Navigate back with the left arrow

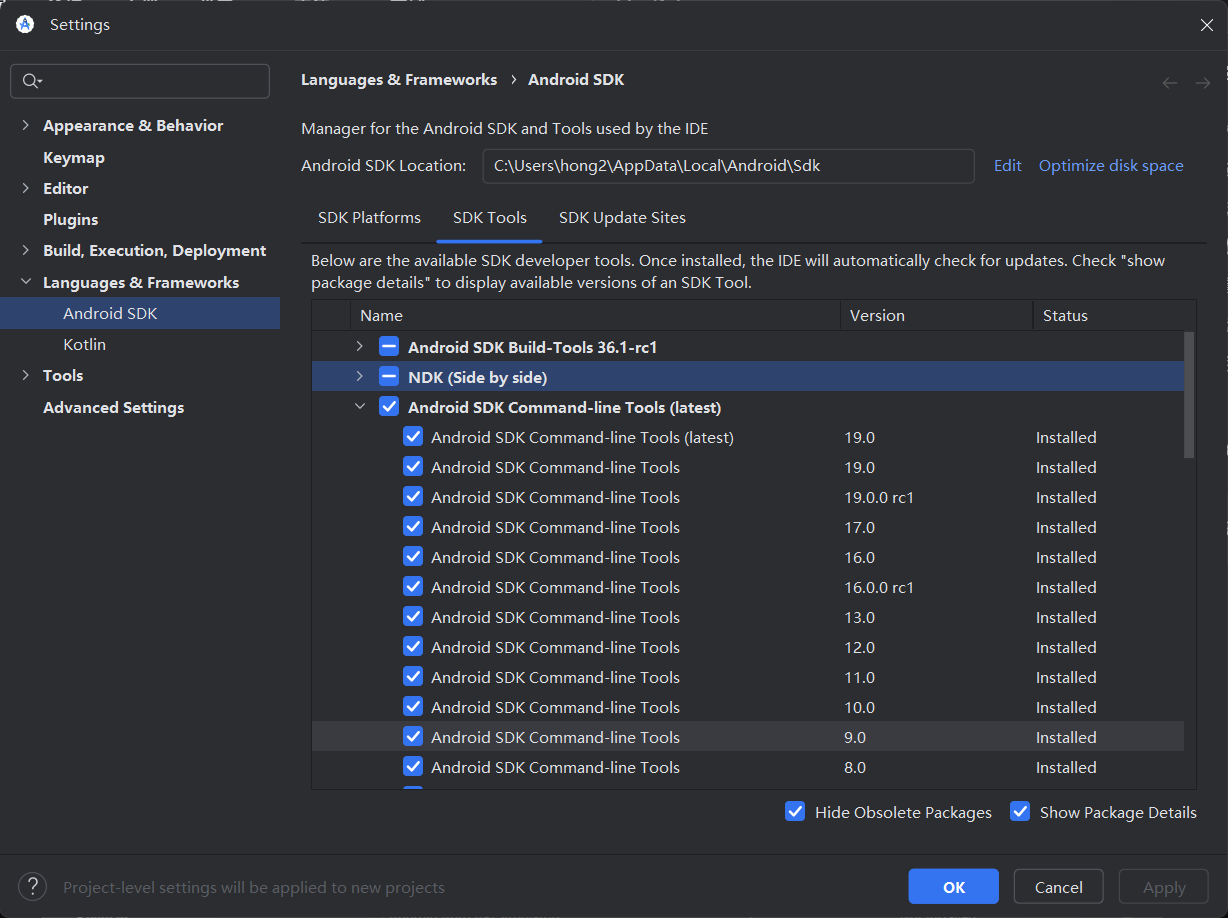1170,83
